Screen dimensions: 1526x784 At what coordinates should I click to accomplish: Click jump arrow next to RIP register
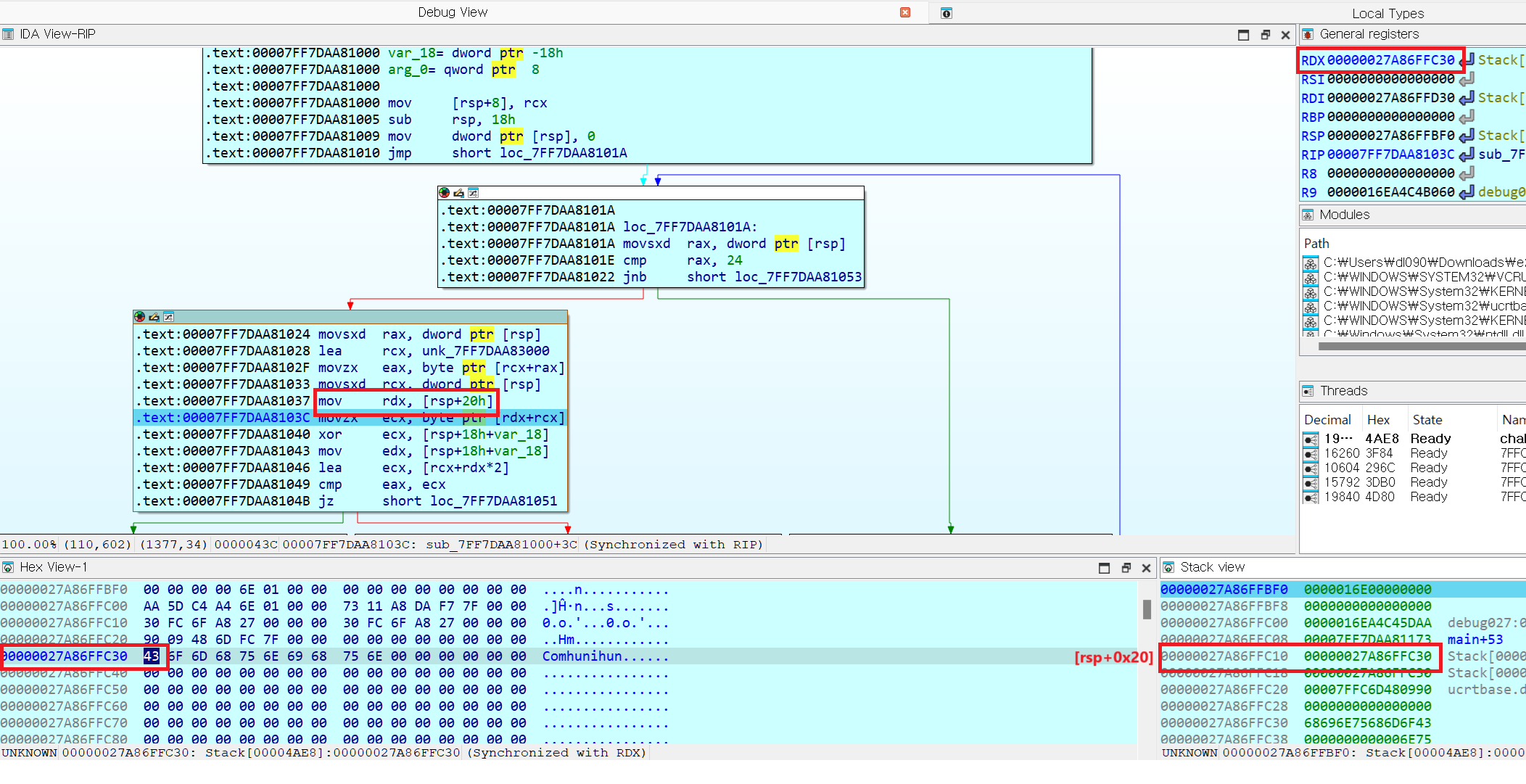point(1467,154)
